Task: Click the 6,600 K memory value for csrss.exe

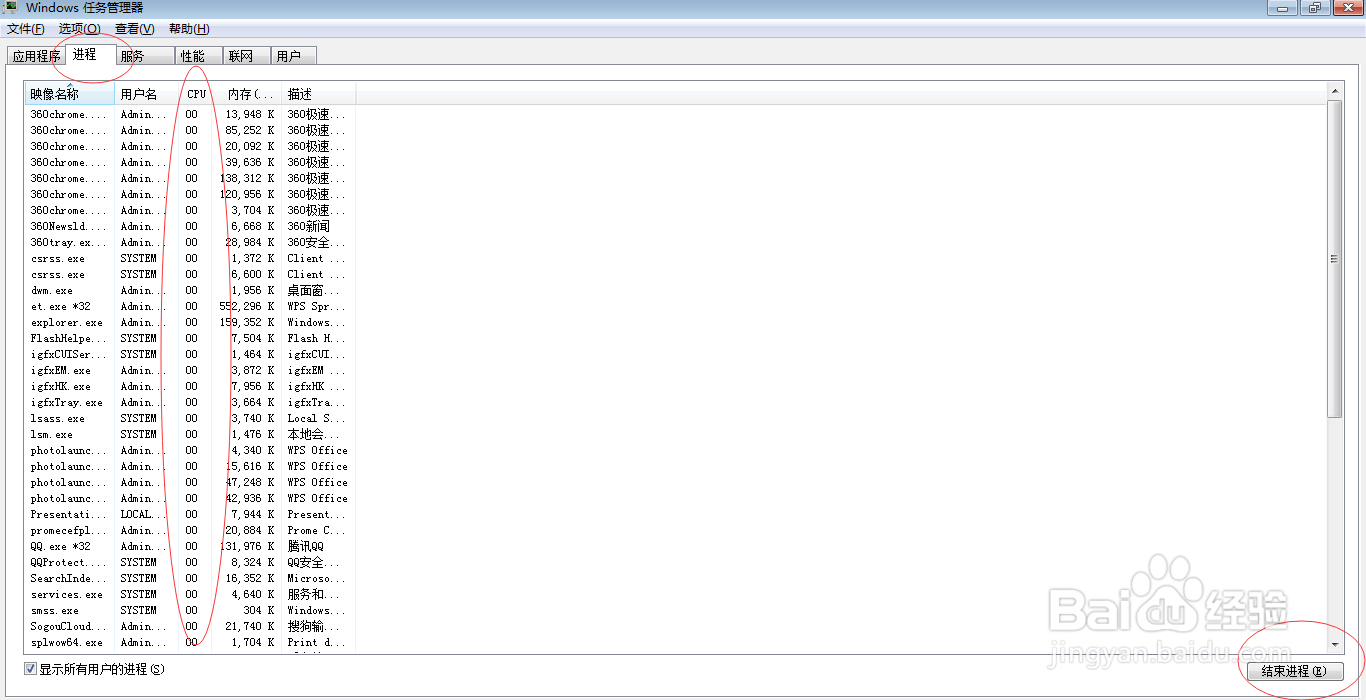Action: [x=254, y=274]
